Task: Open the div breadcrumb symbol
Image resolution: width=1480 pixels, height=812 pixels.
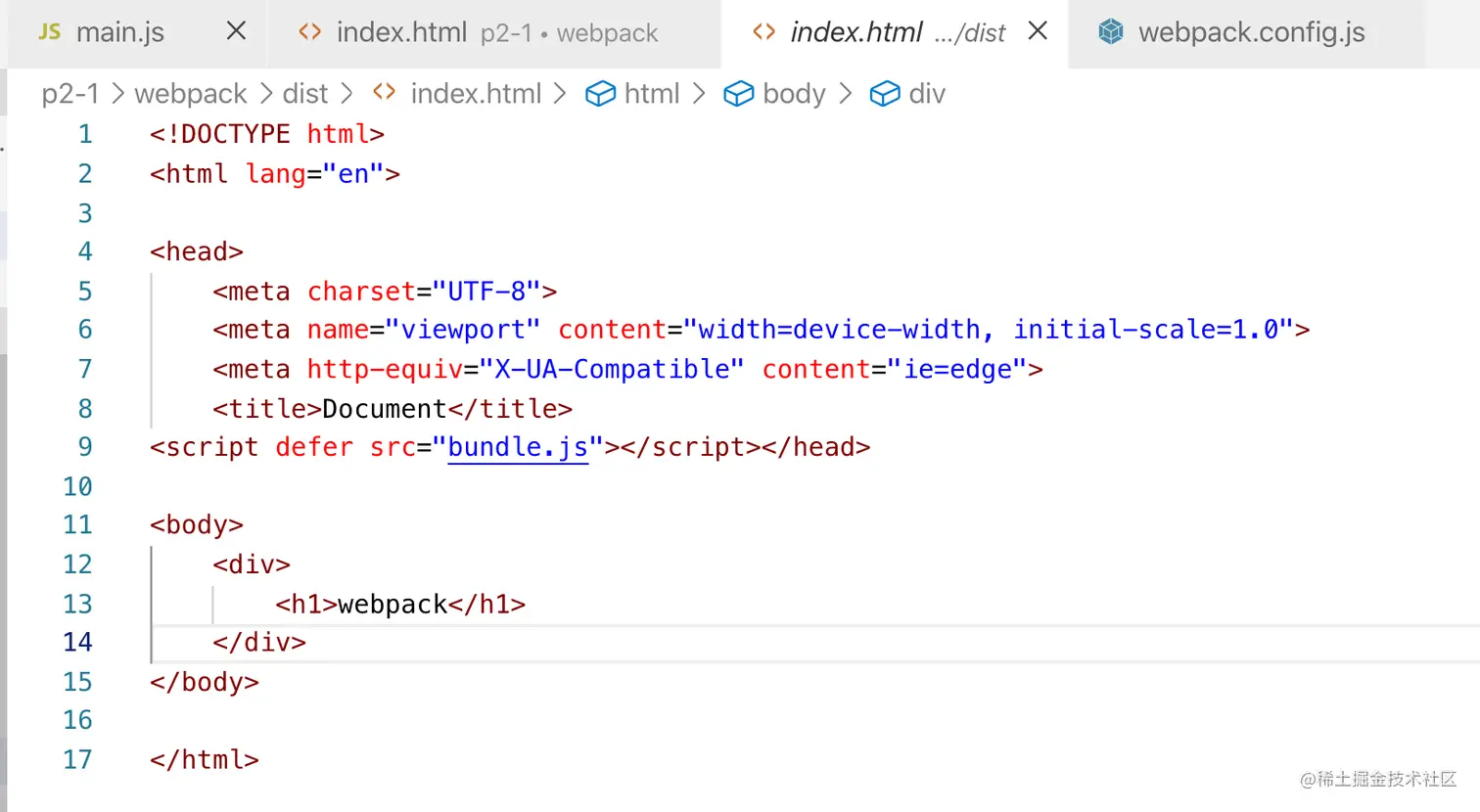Action: click(927, 94)
